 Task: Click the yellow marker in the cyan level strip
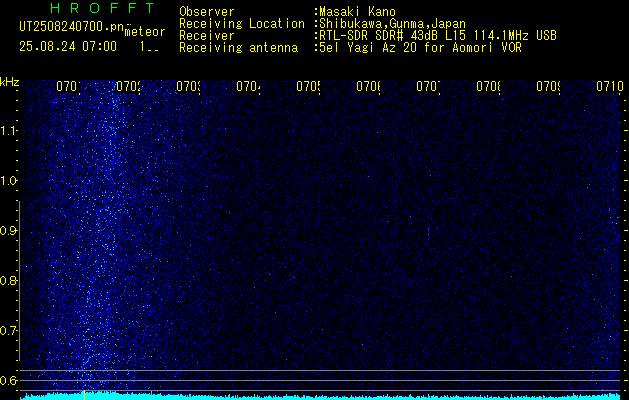pos(85,395)
